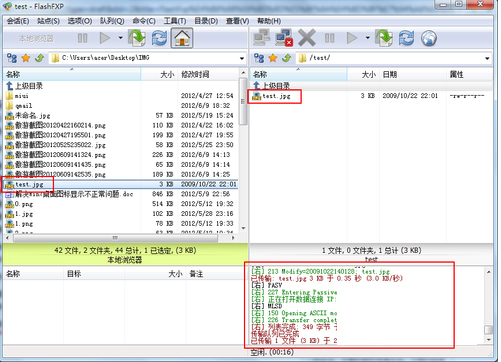Sort local files by 修改时间 column
This screenshot has width=501, height=362.
click(208, 74)
